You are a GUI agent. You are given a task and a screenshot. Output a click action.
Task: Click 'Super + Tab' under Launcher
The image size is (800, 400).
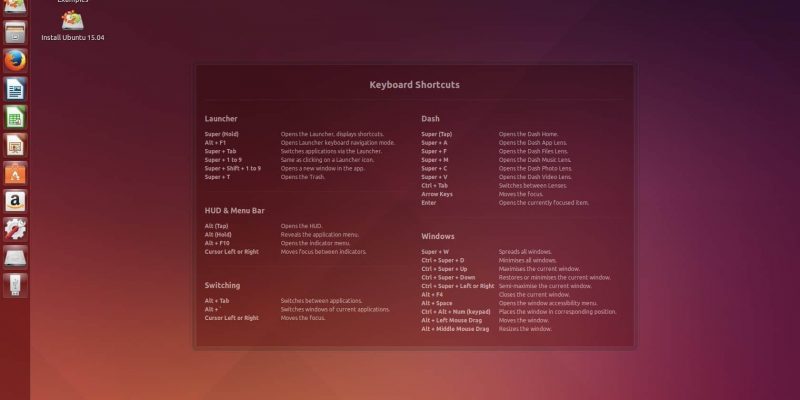[x=220, y=151]
